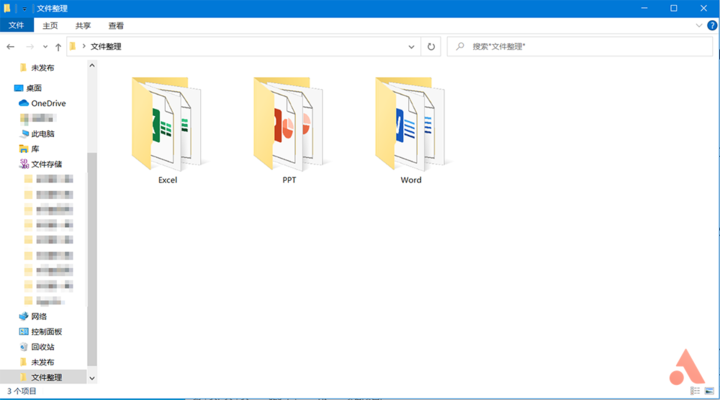Screen dimensions: 720x400
Task: Go forward with the forward arrow
Action: (x=30, y=46)
